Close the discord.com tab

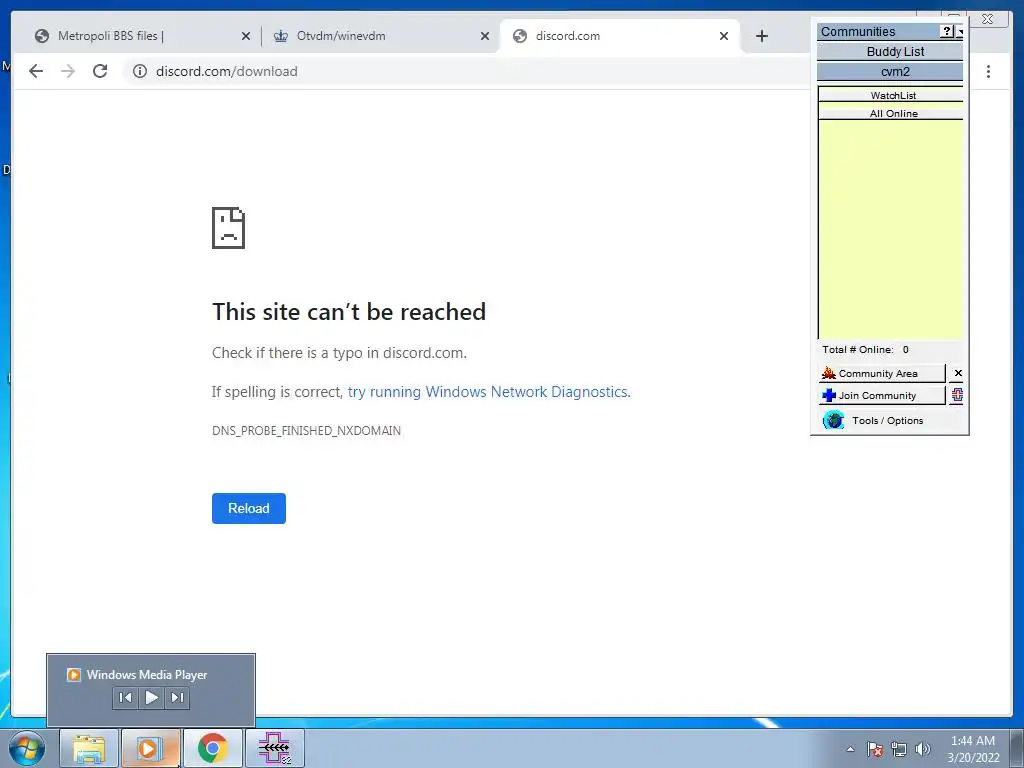tap(724, 36)
